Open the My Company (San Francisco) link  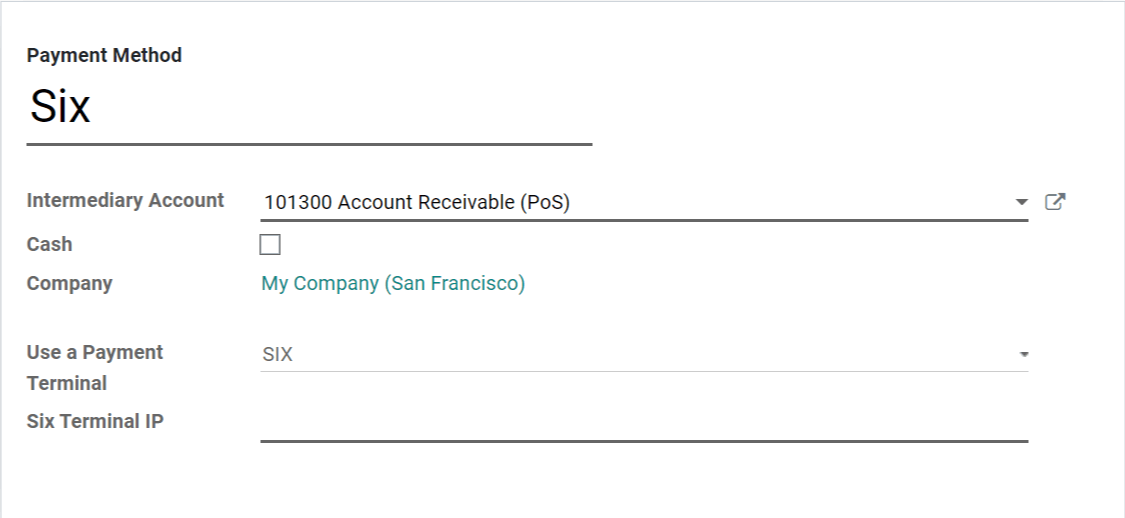pyautogui.click(x=393, y=283)
